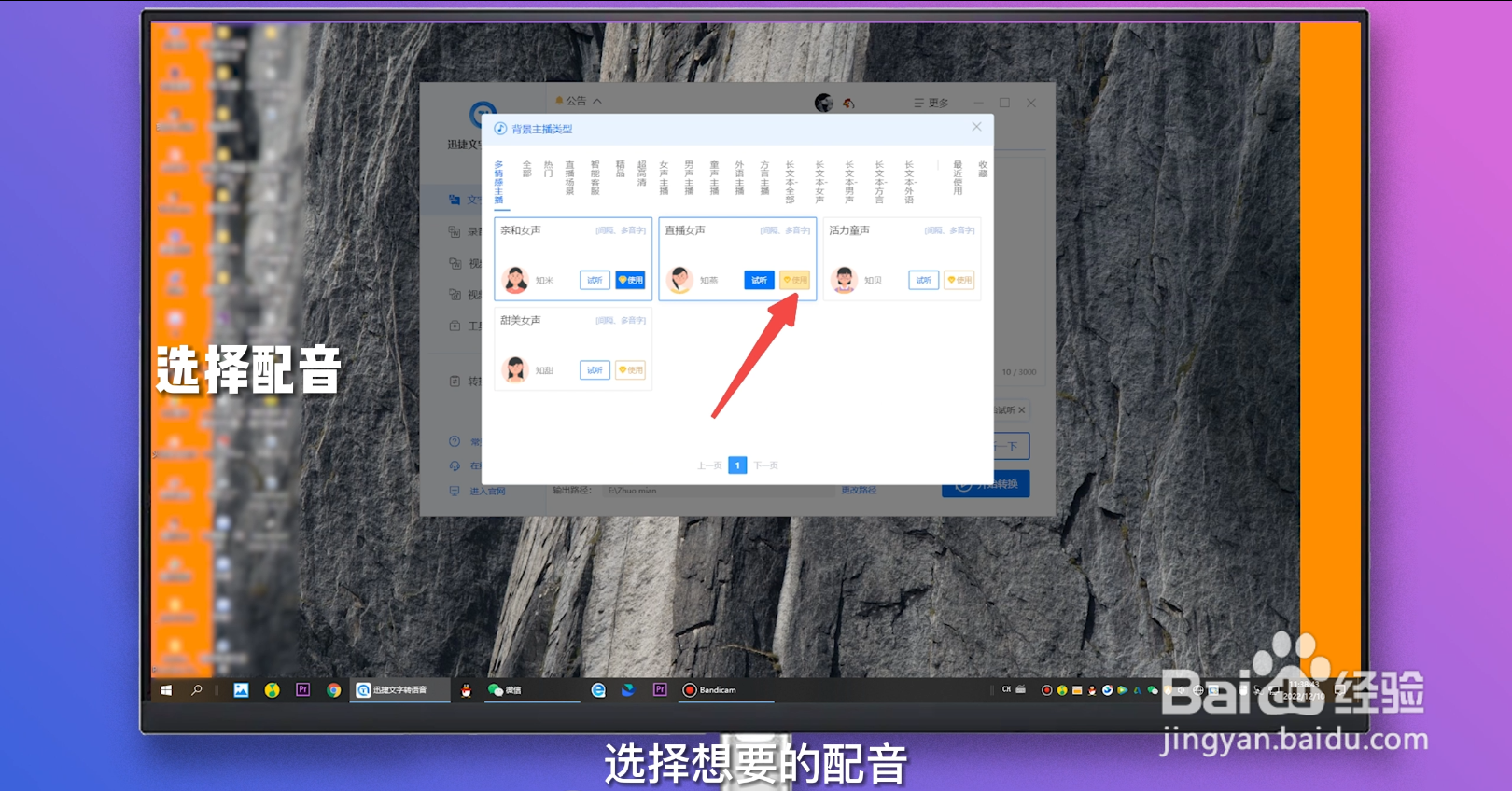1512x791 pixels.
Task: Click the user avatar in main window header
Action: pos(823,103)
